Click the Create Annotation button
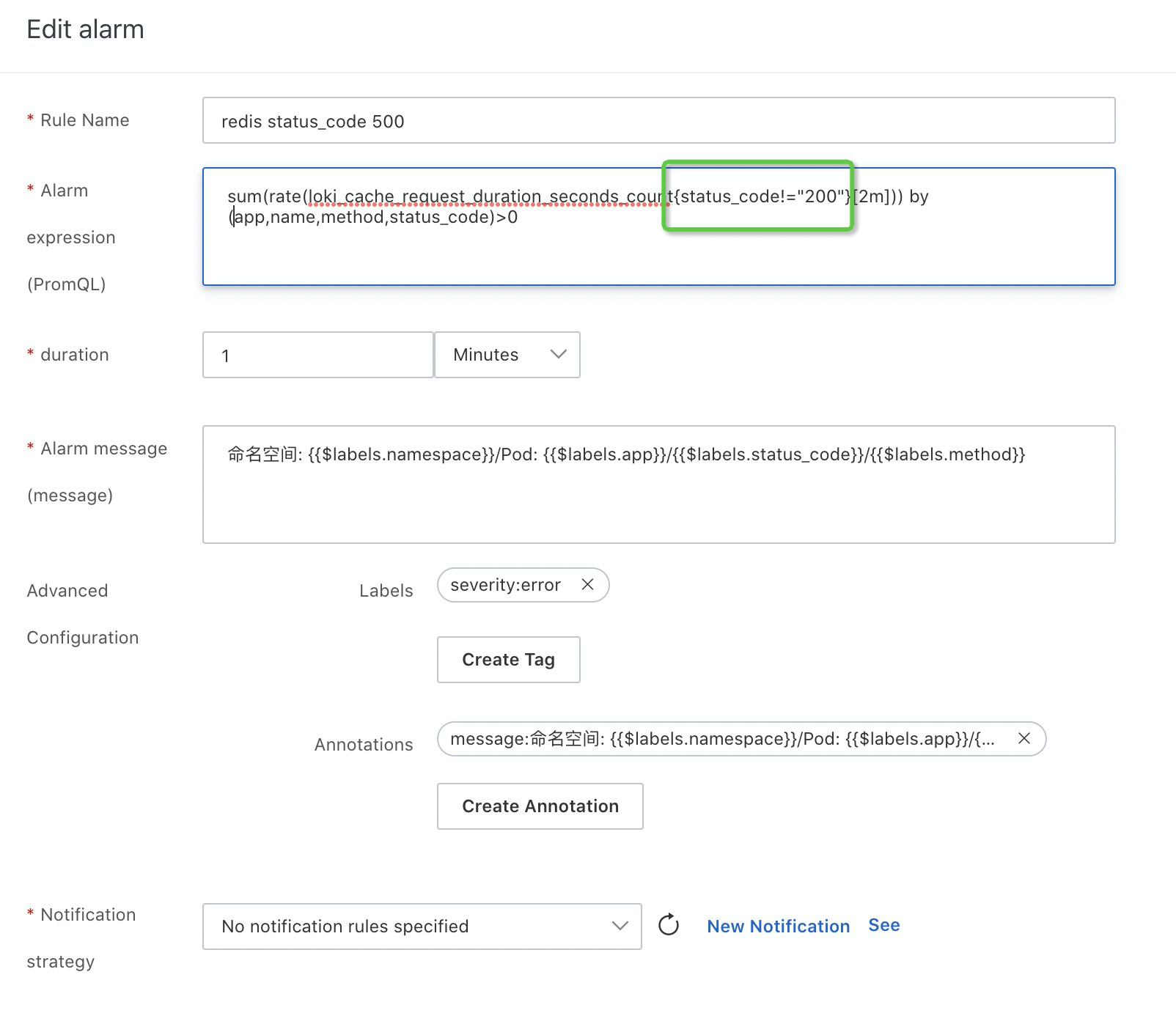This screenshot has height=1035, width=1176. click(x=540, y=806)
